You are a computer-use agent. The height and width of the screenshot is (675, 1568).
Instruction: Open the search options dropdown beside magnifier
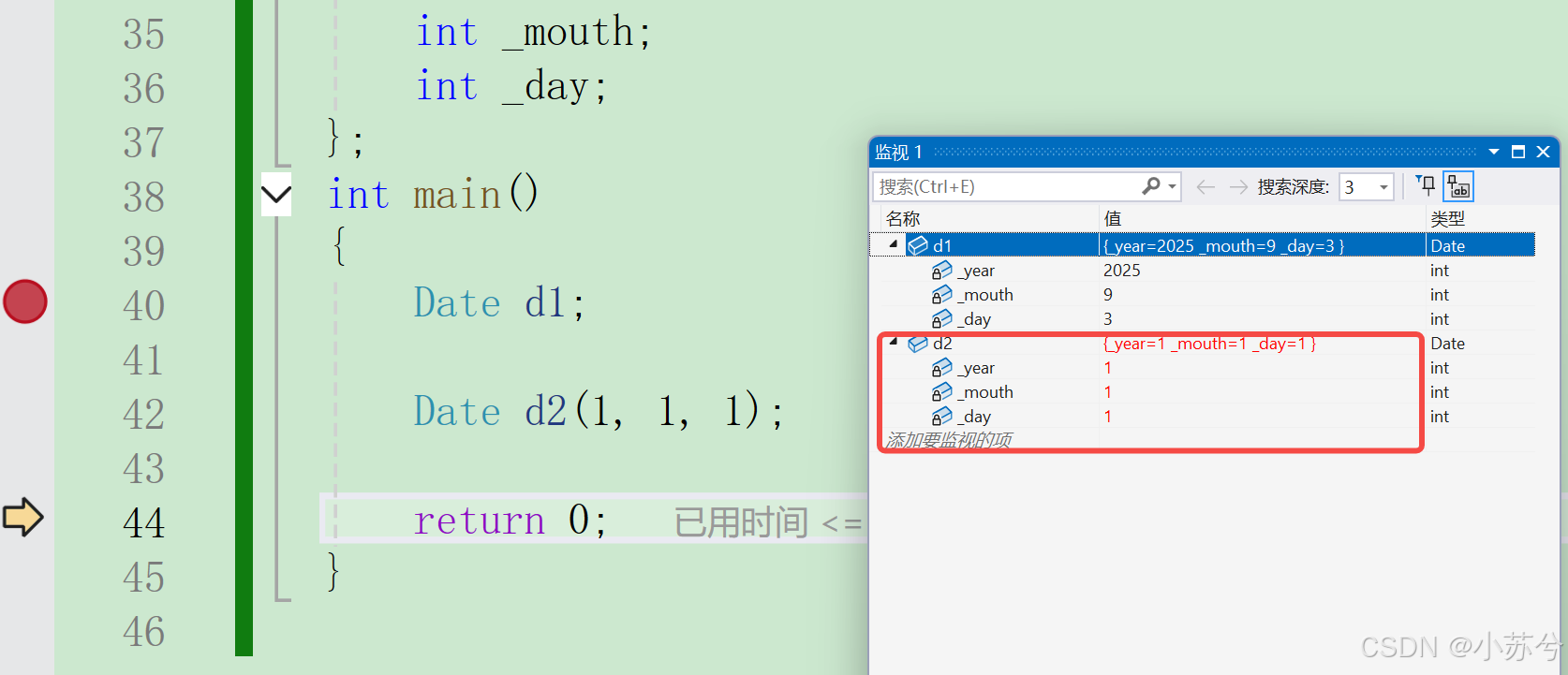(1172, 187)
